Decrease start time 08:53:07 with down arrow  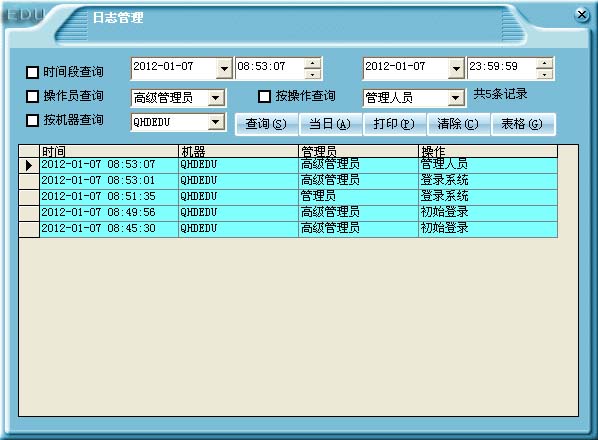pos(313,74)
